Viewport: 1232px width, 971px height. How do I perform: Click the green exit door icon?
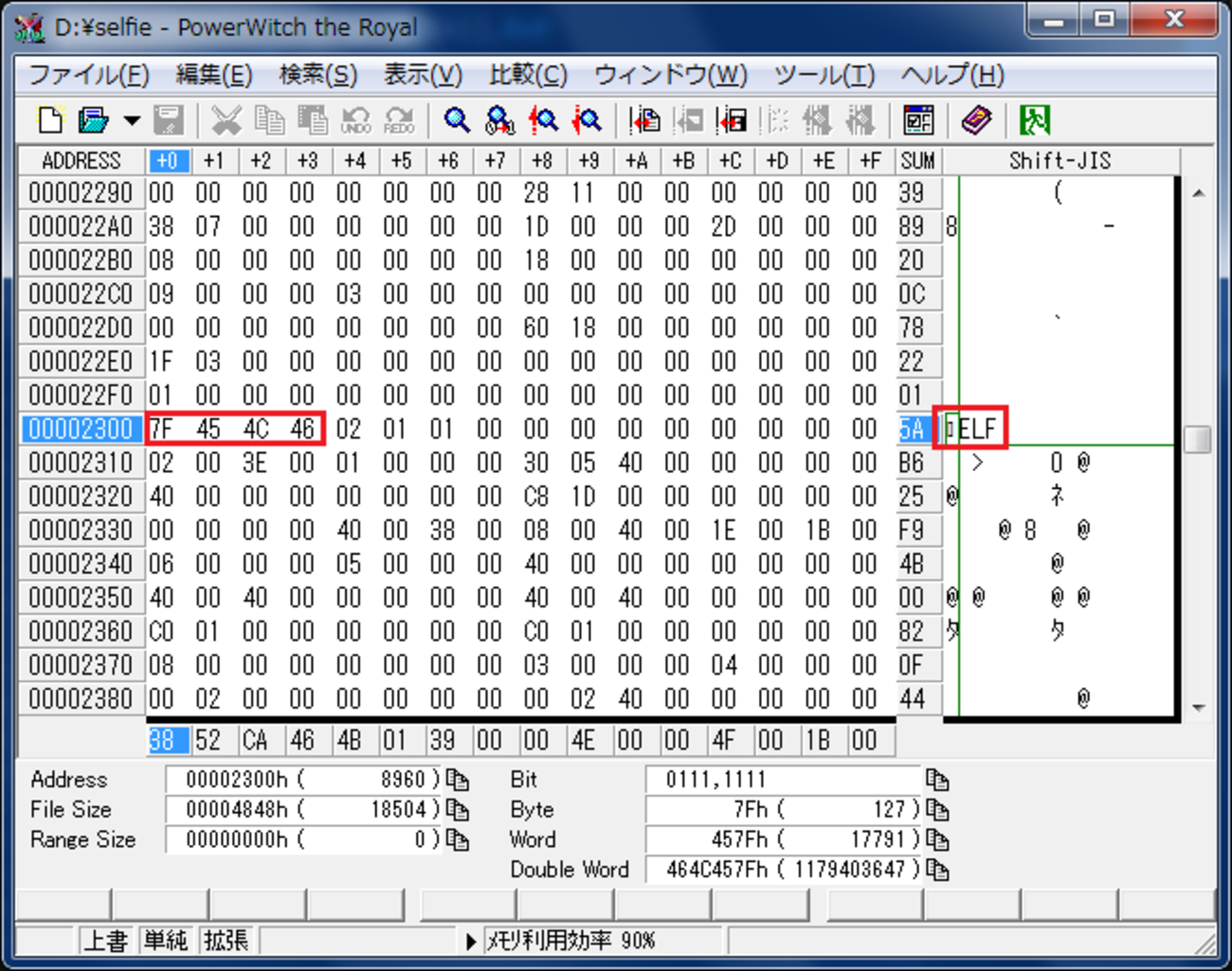click(x=1035, y=120)
